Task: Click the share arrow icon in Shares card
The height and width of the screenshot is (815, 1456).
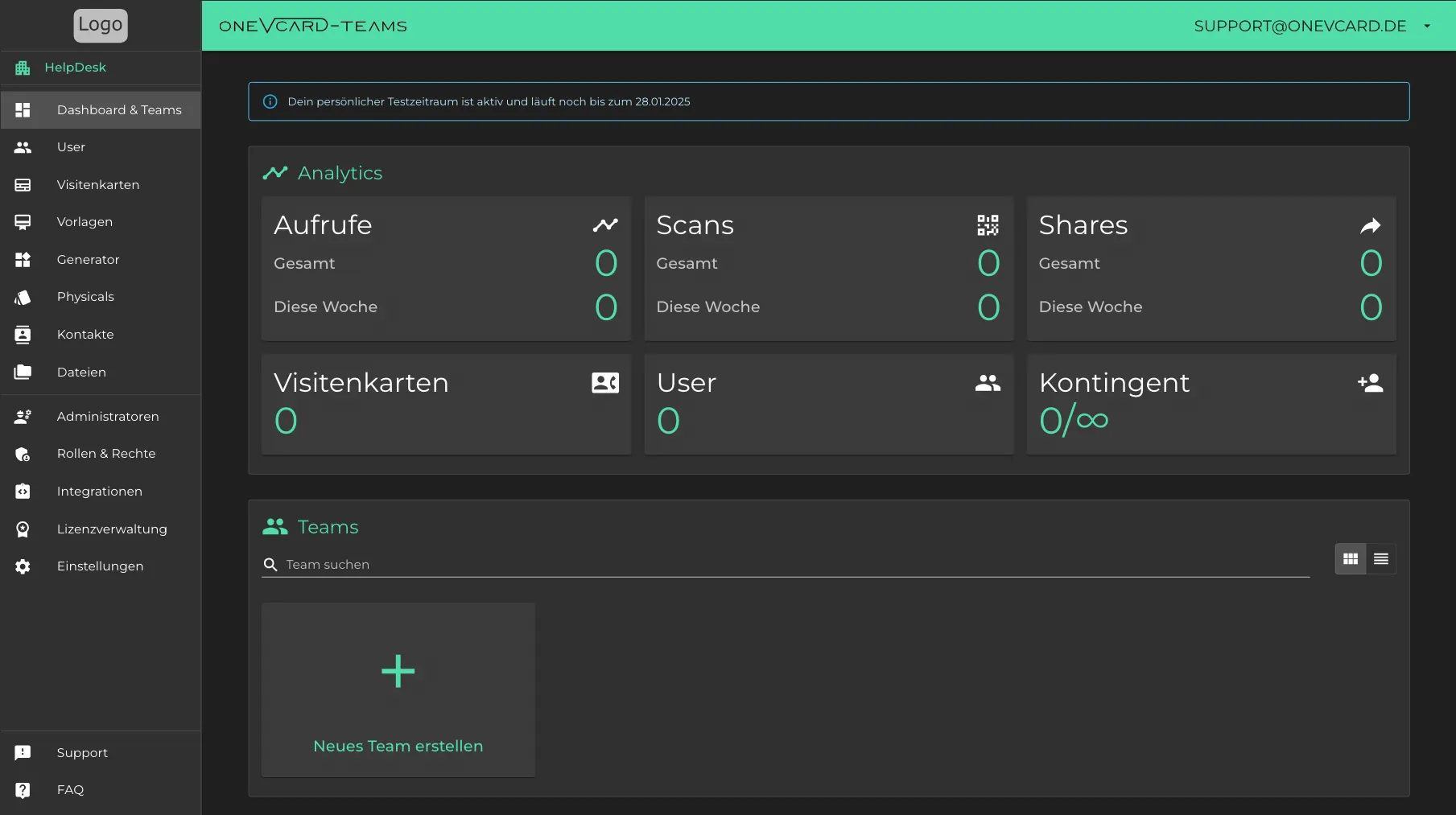Action: pyautogui.click(x=1370, y=226)
